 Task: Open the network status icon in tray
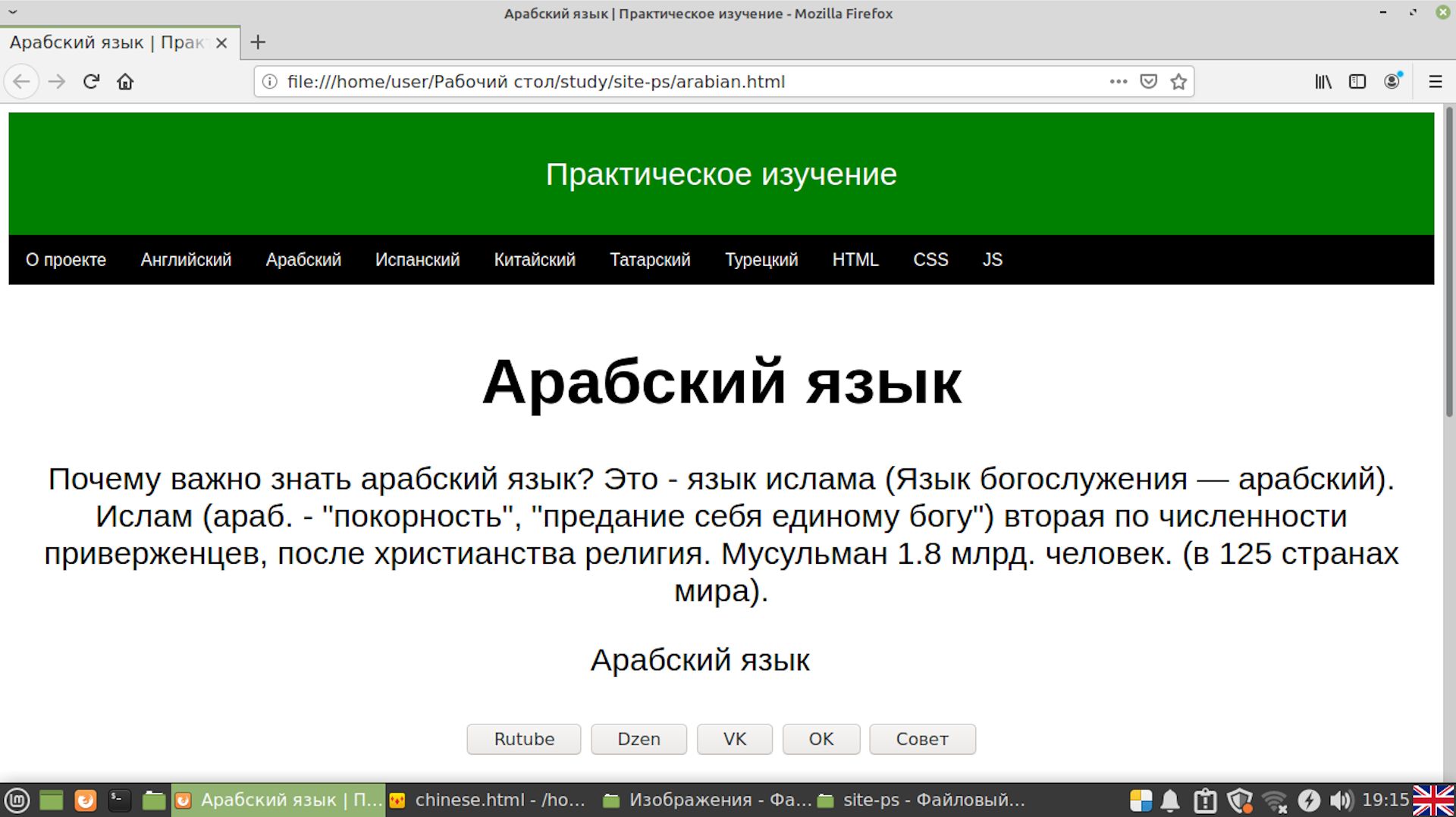[x=1274, y=800]
